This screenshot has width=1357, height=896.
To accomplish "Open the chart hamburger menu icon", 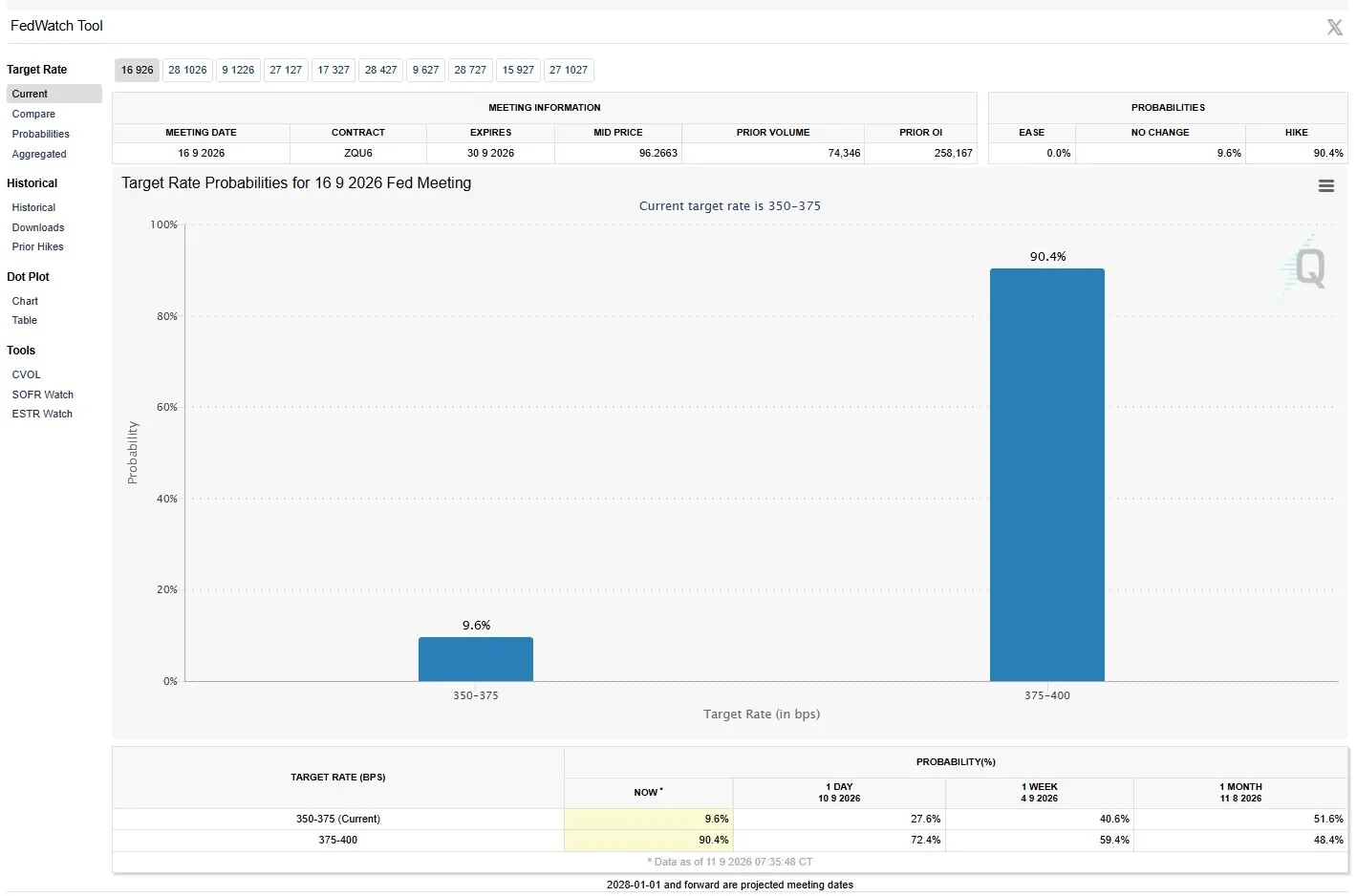I will click(1326, 186).
